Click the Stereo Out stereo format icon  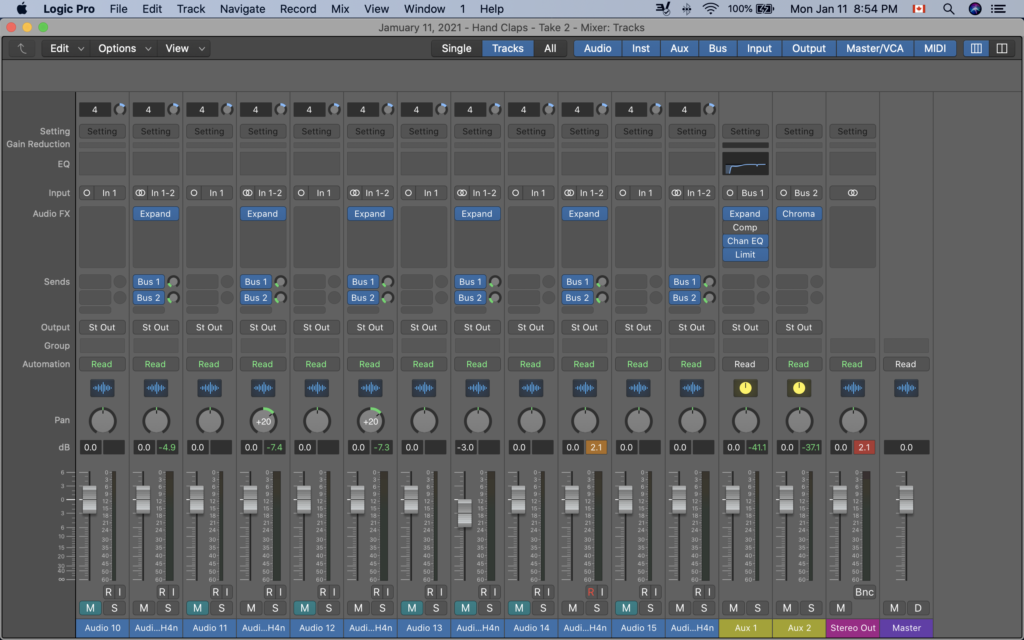click(x=852, y=193)
